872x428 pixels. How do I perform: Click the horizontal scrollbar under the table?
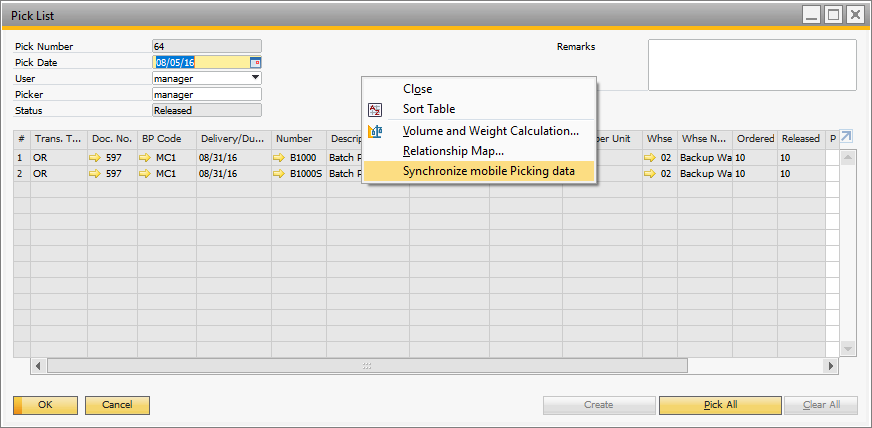367,367
